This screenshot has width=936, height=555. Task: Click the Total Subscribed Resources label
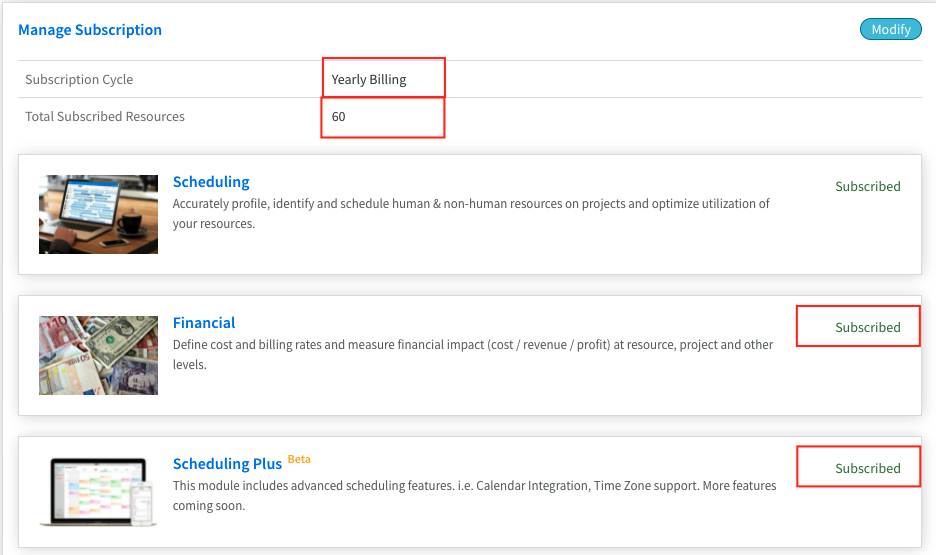(104, 116)
